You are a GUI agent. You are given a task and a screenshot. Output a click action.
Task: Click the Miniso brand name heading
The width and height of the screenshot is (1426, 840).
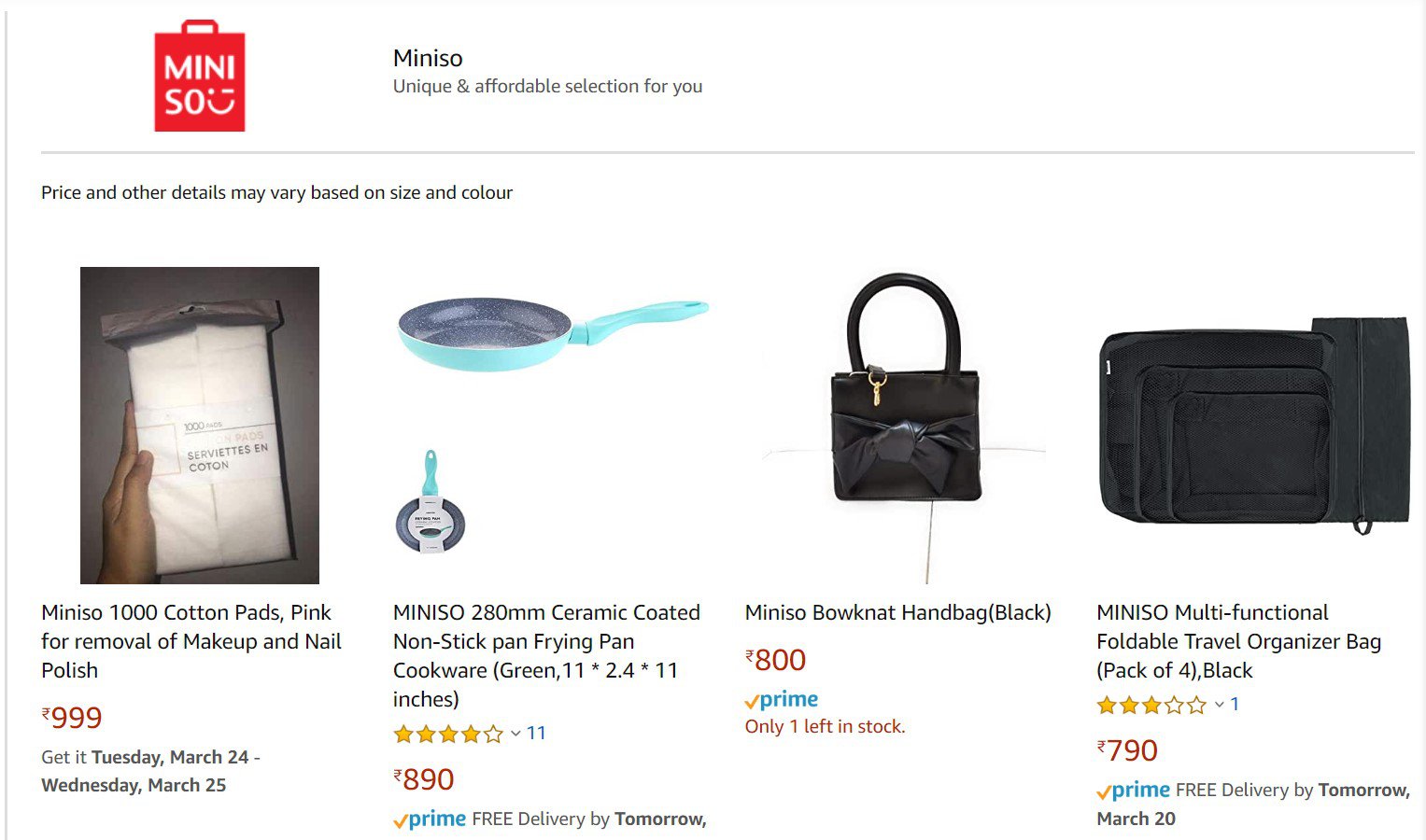coord(428,58)
